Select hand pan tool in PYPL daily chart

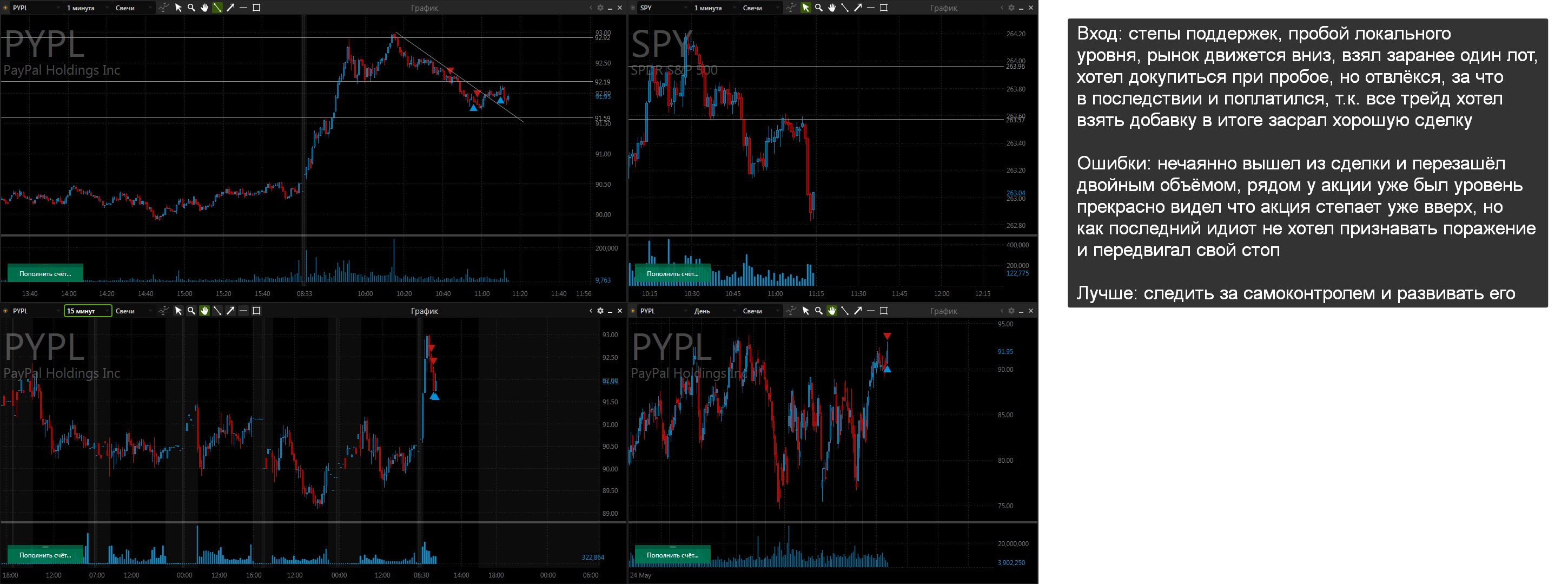click(832, 311)
